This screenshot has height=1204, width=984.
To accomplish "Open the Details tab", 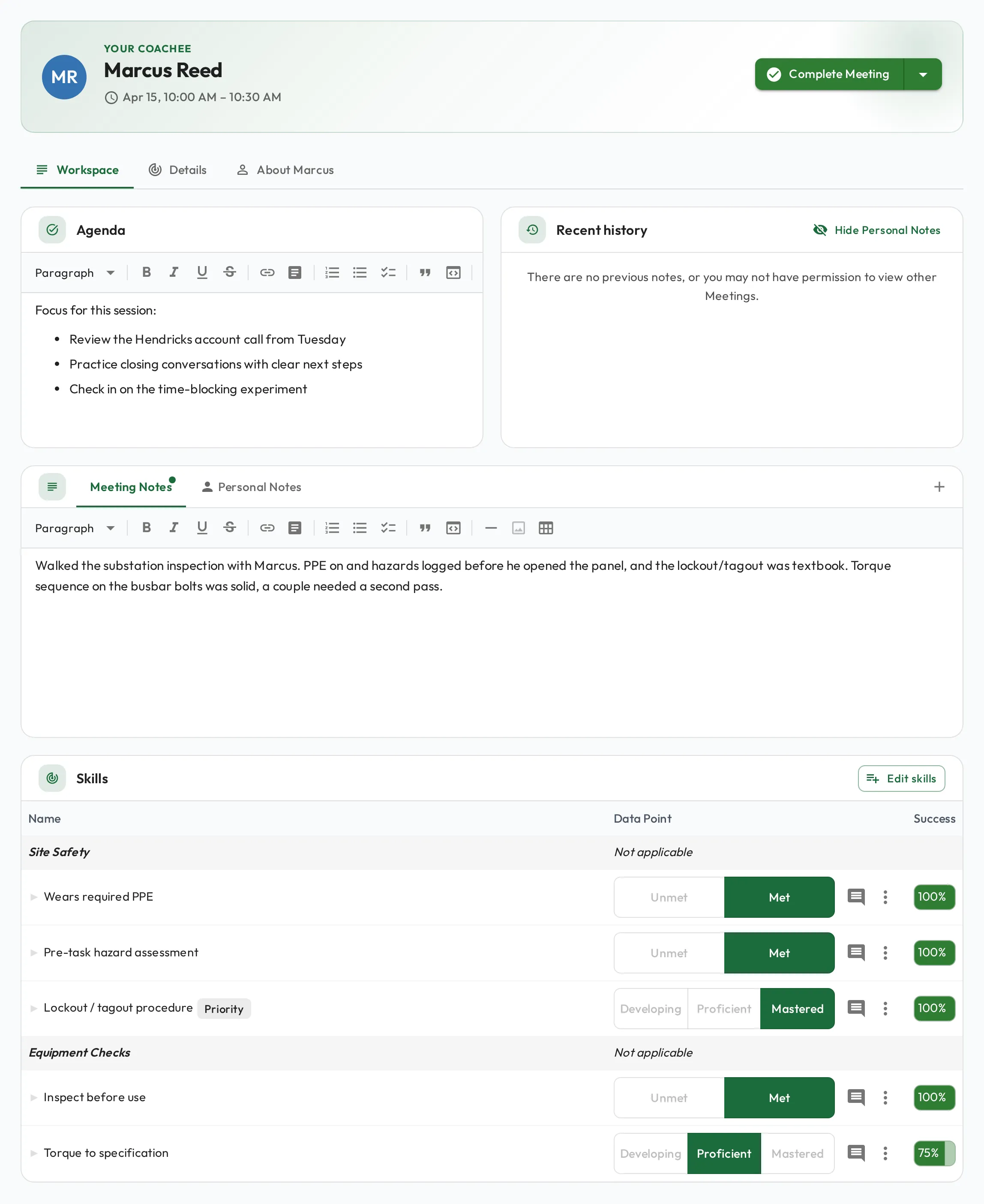I will click(x=177, y=170).
